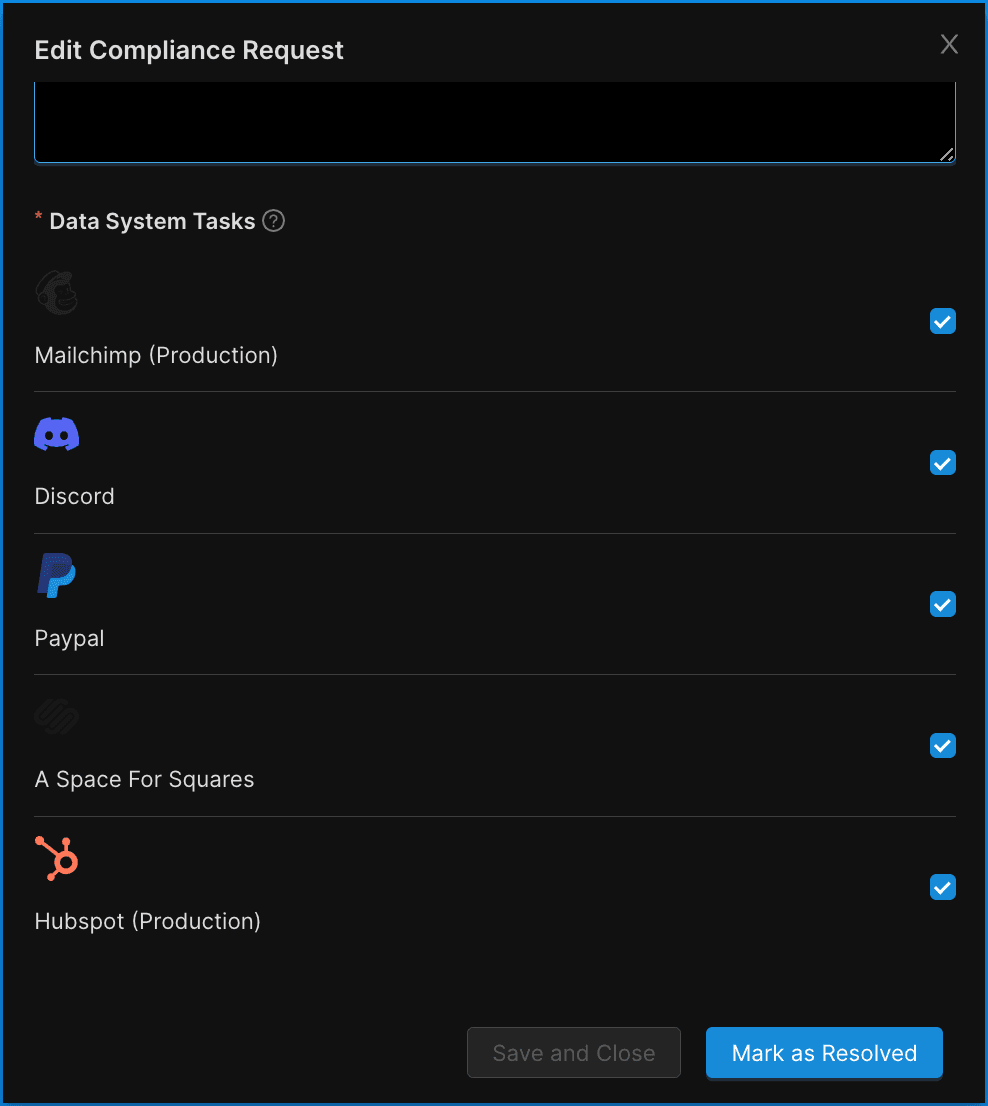
Task: Click the Discord logo icon
Action: 57,435
